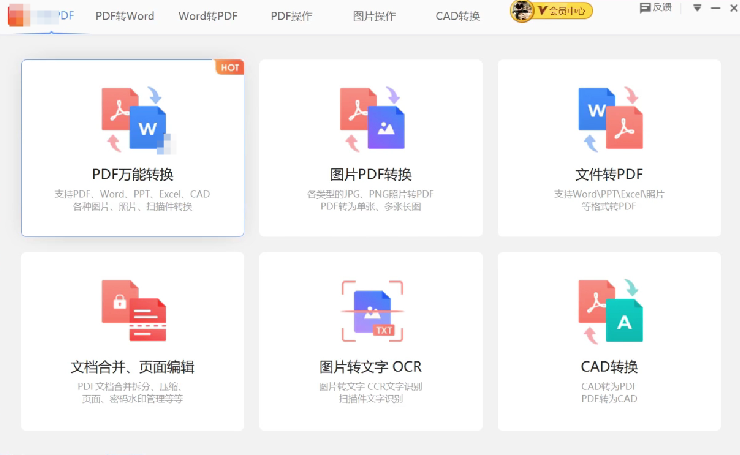
Task: Open the 文件转PDF icon
Action: (610, 119)
